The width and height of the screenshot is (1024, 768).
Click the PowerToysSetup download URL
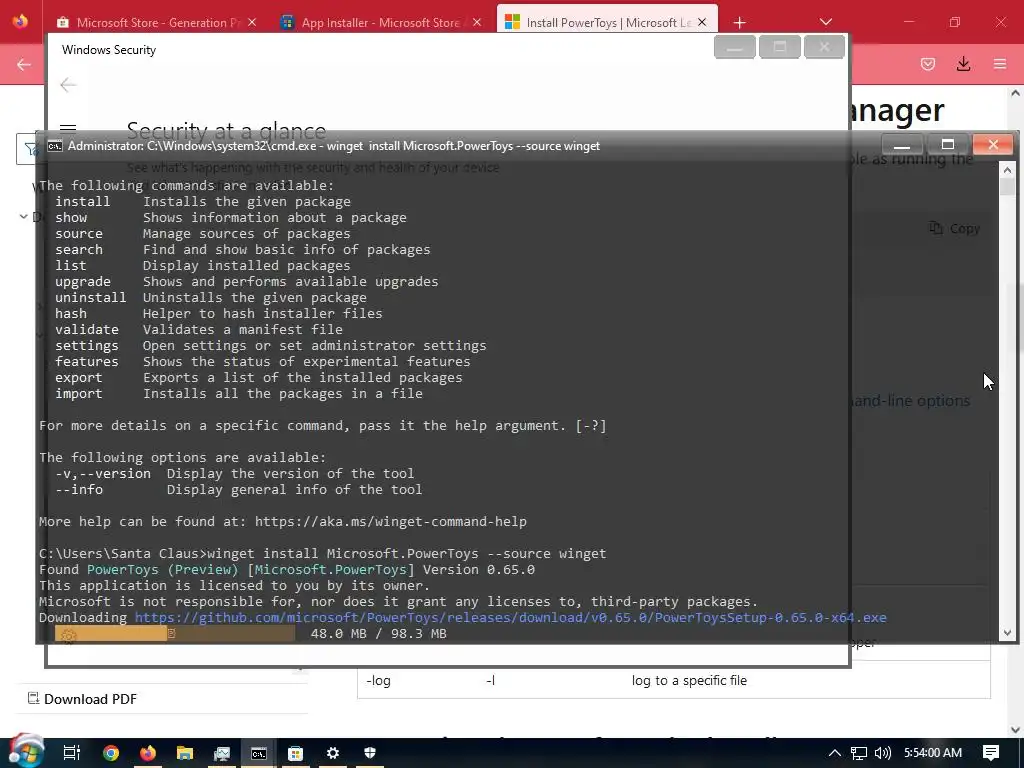pos(511,617)
